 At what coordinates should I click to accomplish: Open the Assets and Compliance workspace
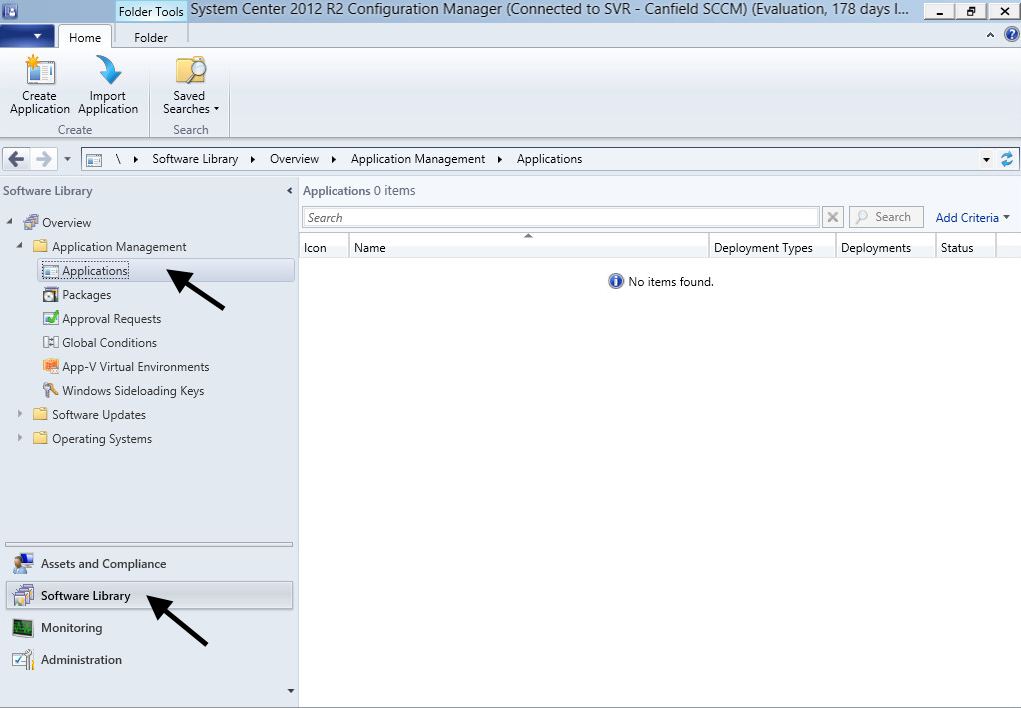click(x=150, y=563)
